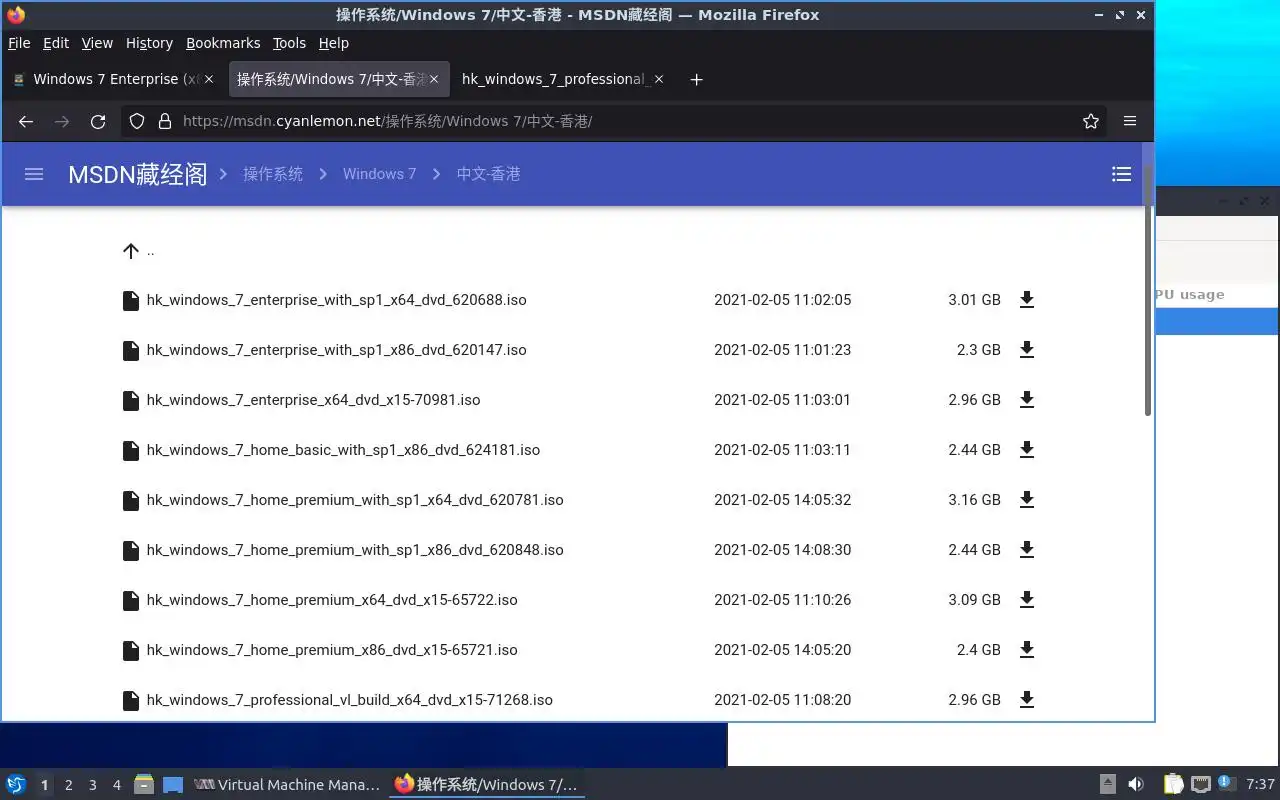
Task: Click file icon beside enterprise_with_sp1_x64 ISO
Action: point(130,300)
